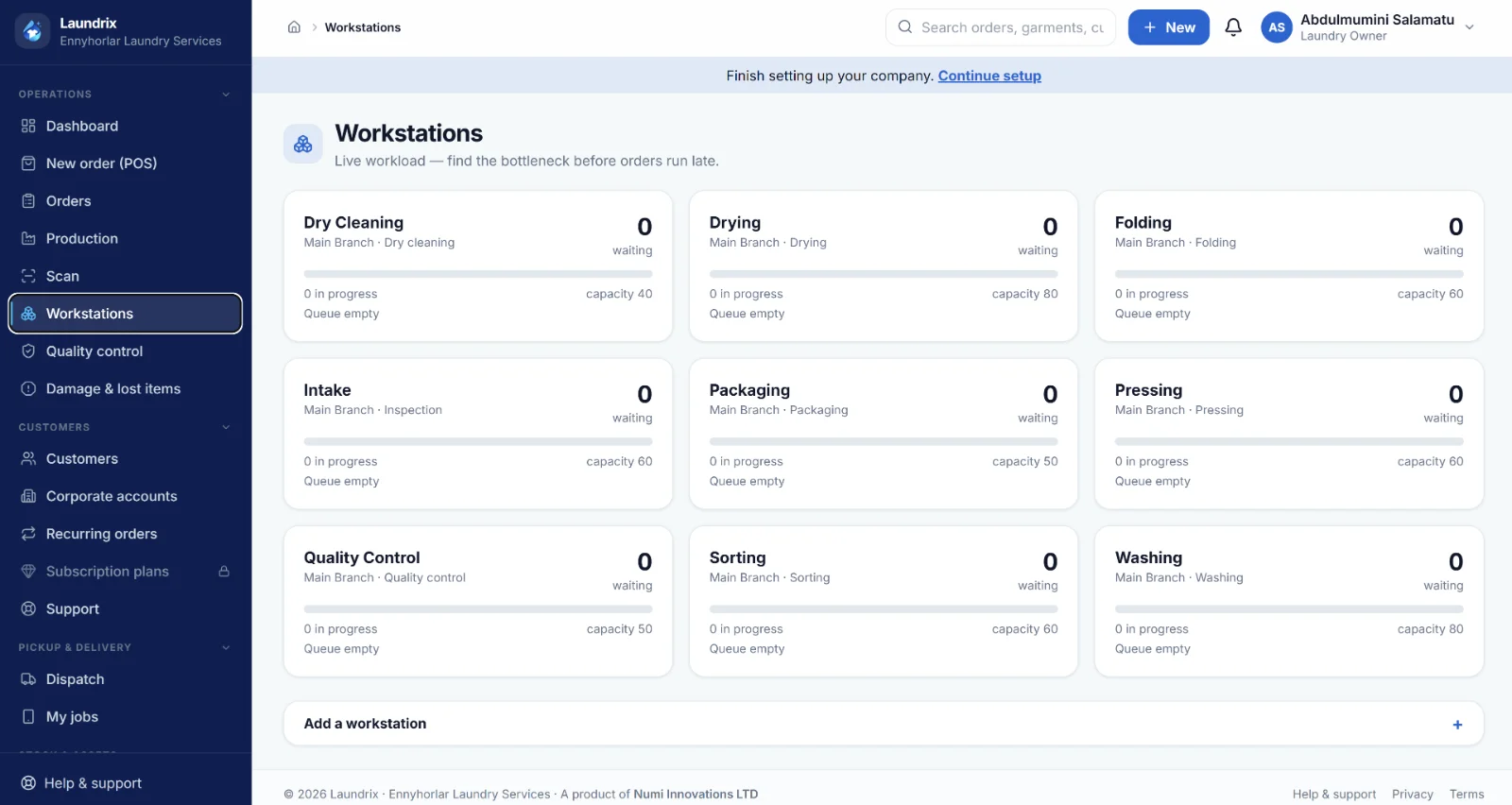Collapse the Operations sidebar section
Screen dimensions: 1512x805
(226, 94)
